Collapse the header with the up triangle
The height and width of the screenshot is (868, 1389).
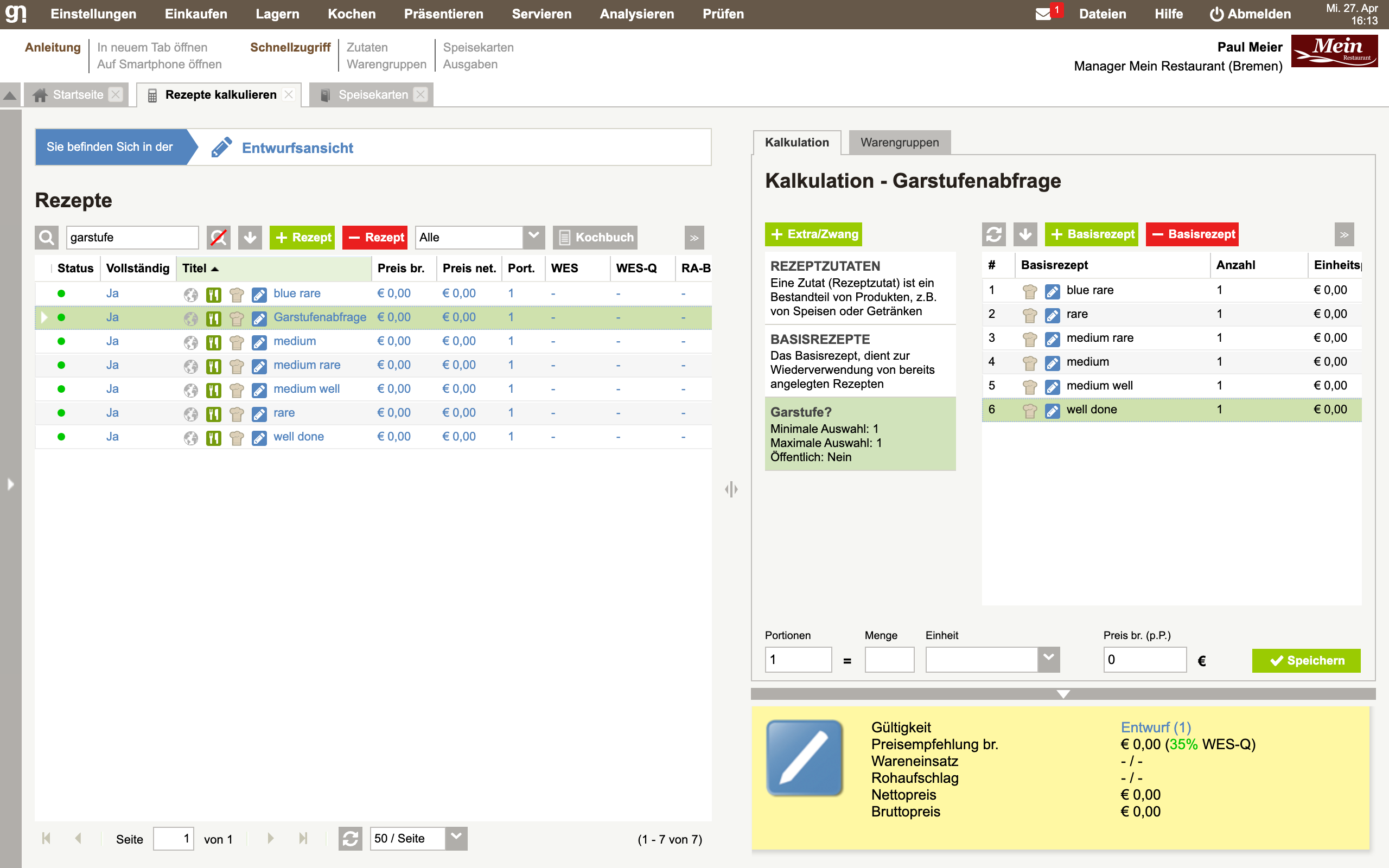tap(10, 95)
